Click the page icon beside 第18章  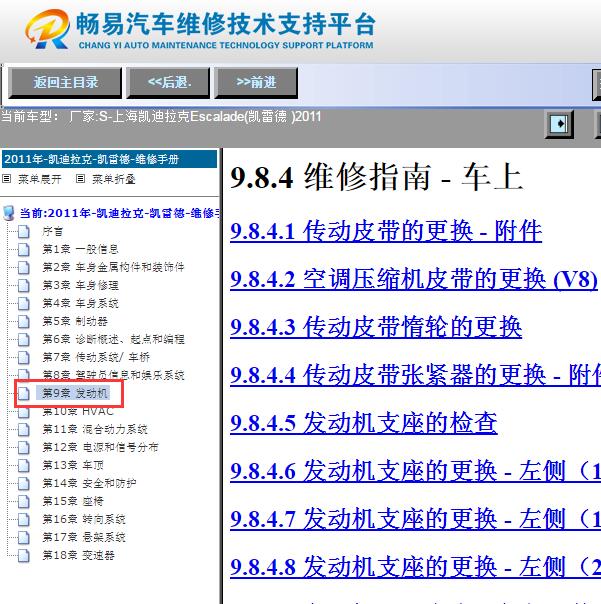[x=24, y=555]
